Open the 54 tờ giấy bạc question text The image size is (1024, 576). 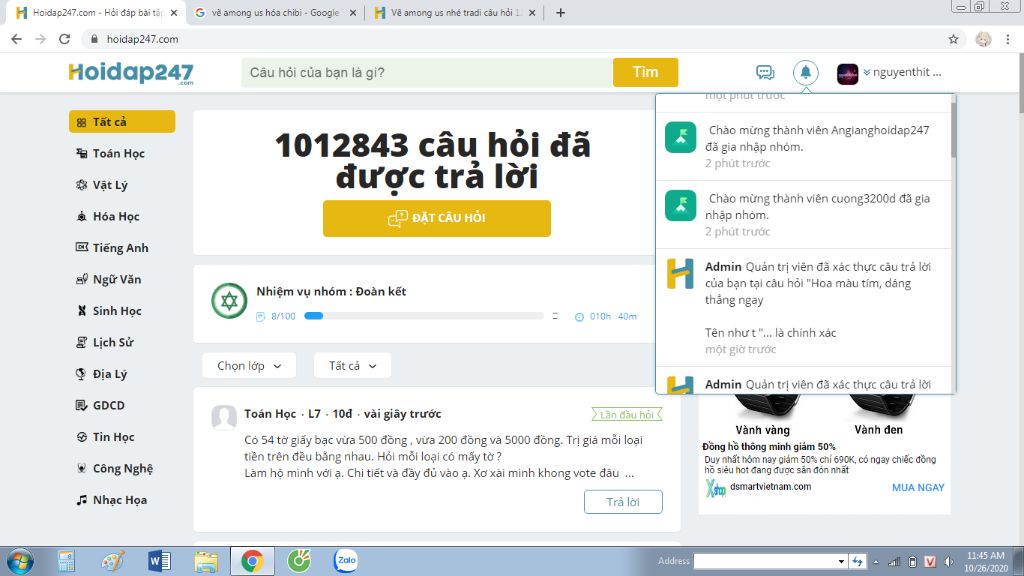tap(443, 456)
